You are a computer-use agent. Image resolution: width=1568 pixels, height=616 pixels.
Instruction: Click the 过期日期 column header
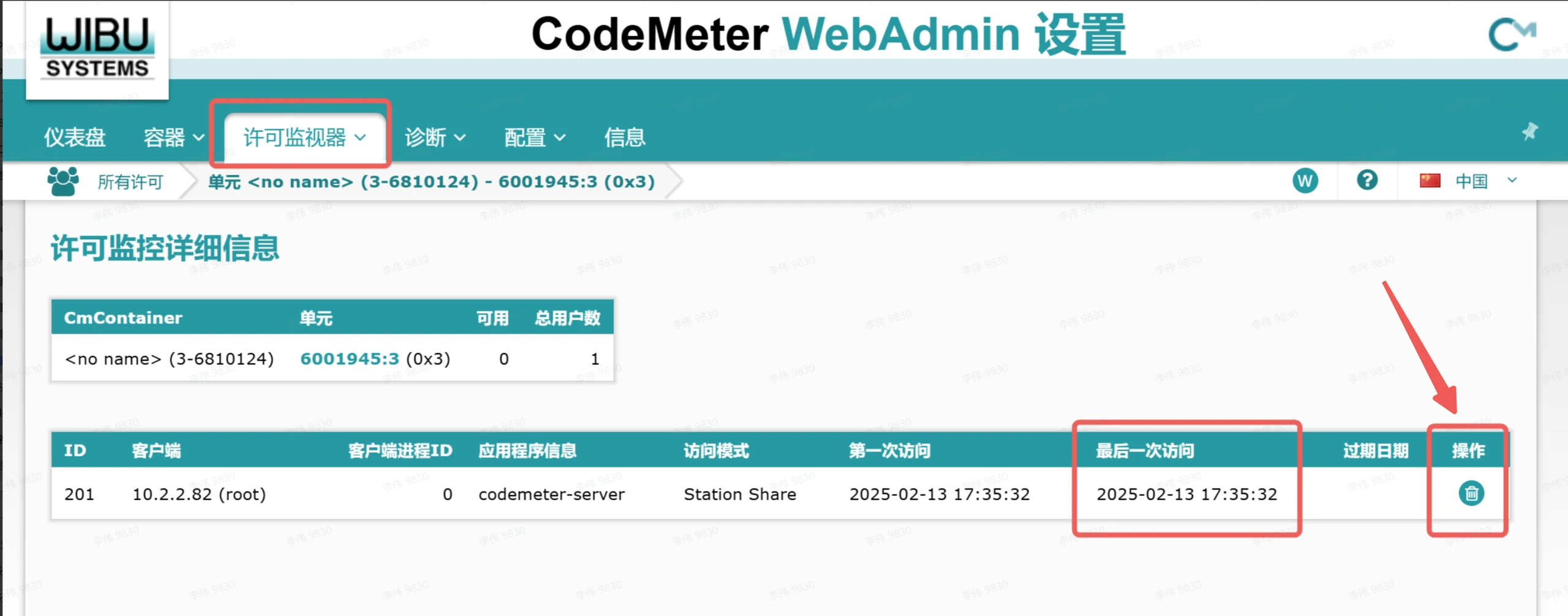(x=1376, y=451)
